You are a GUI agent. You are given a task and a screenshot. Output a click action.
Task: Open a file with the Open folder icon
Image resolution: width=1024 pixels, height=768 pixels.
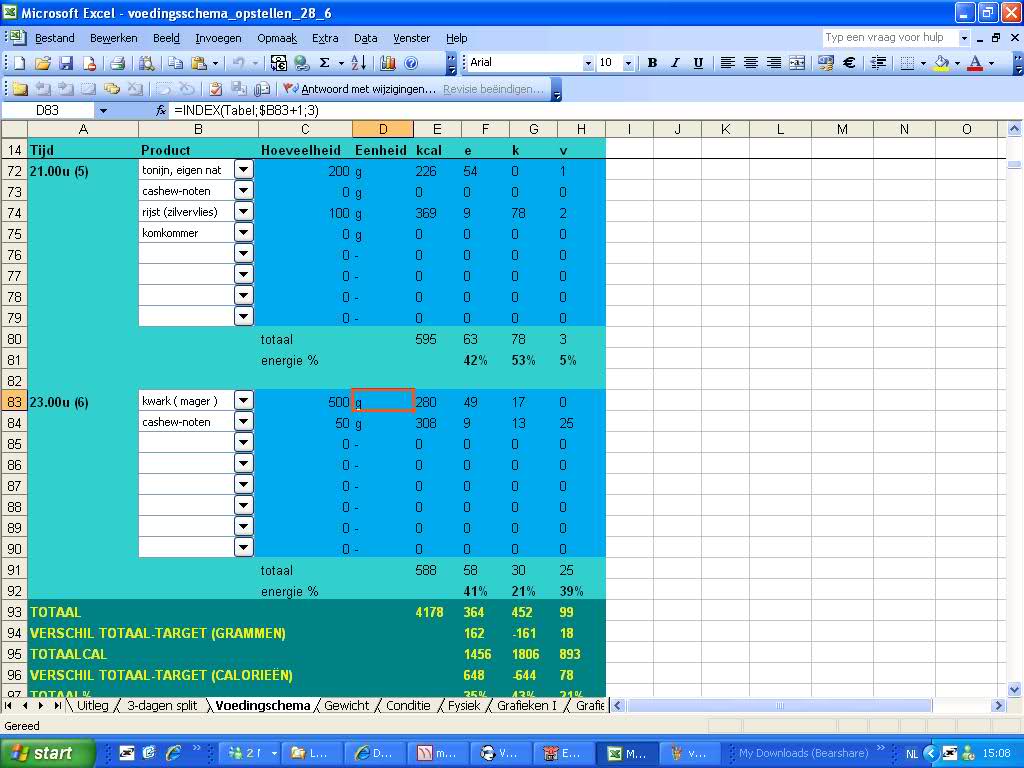[x=42, y=63]
